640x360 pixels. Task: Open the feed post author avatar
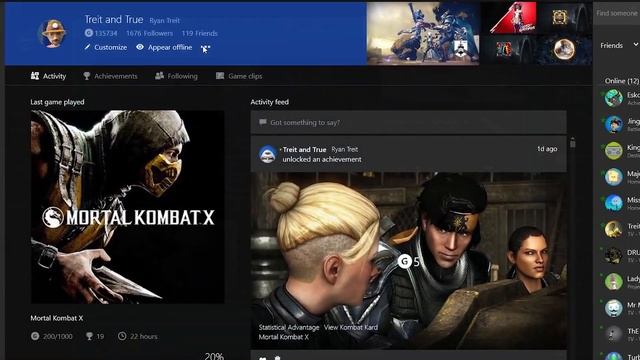[268, 154]
